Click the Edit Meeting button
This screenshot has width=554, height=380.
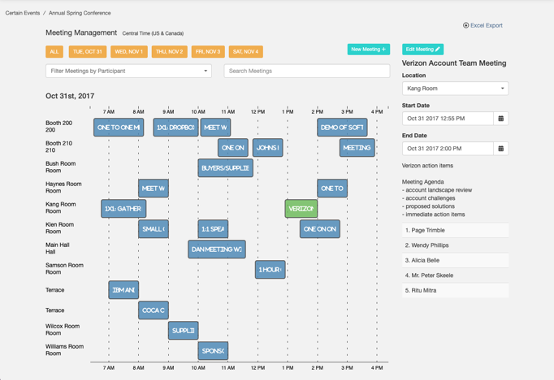[423, 49]
